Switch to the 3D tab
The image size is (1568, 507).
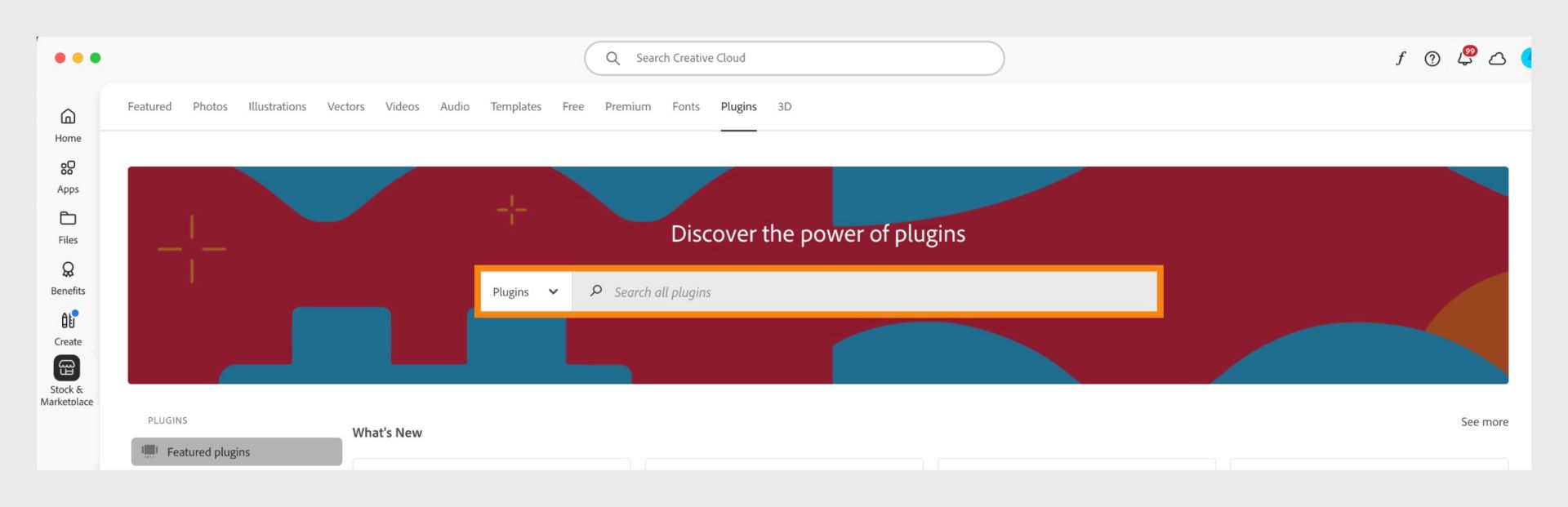point(784,106)
